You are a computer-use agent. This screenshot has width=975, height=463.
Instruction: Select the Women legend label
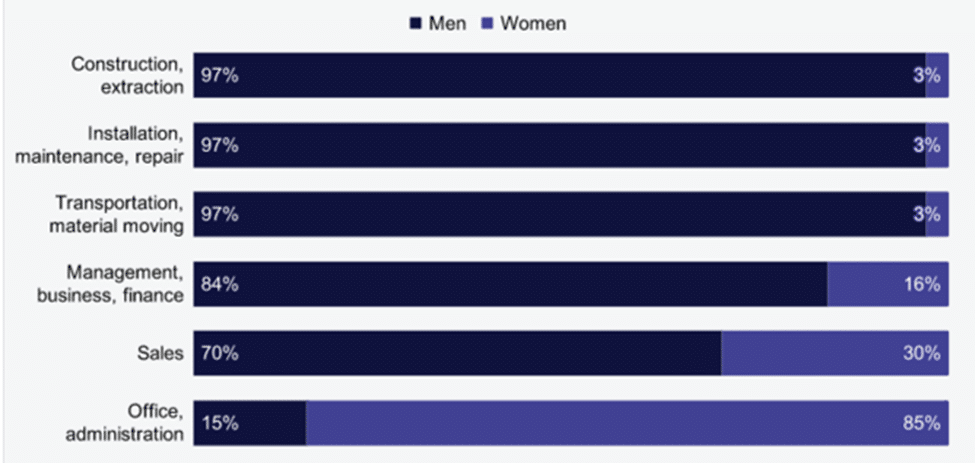534,24
